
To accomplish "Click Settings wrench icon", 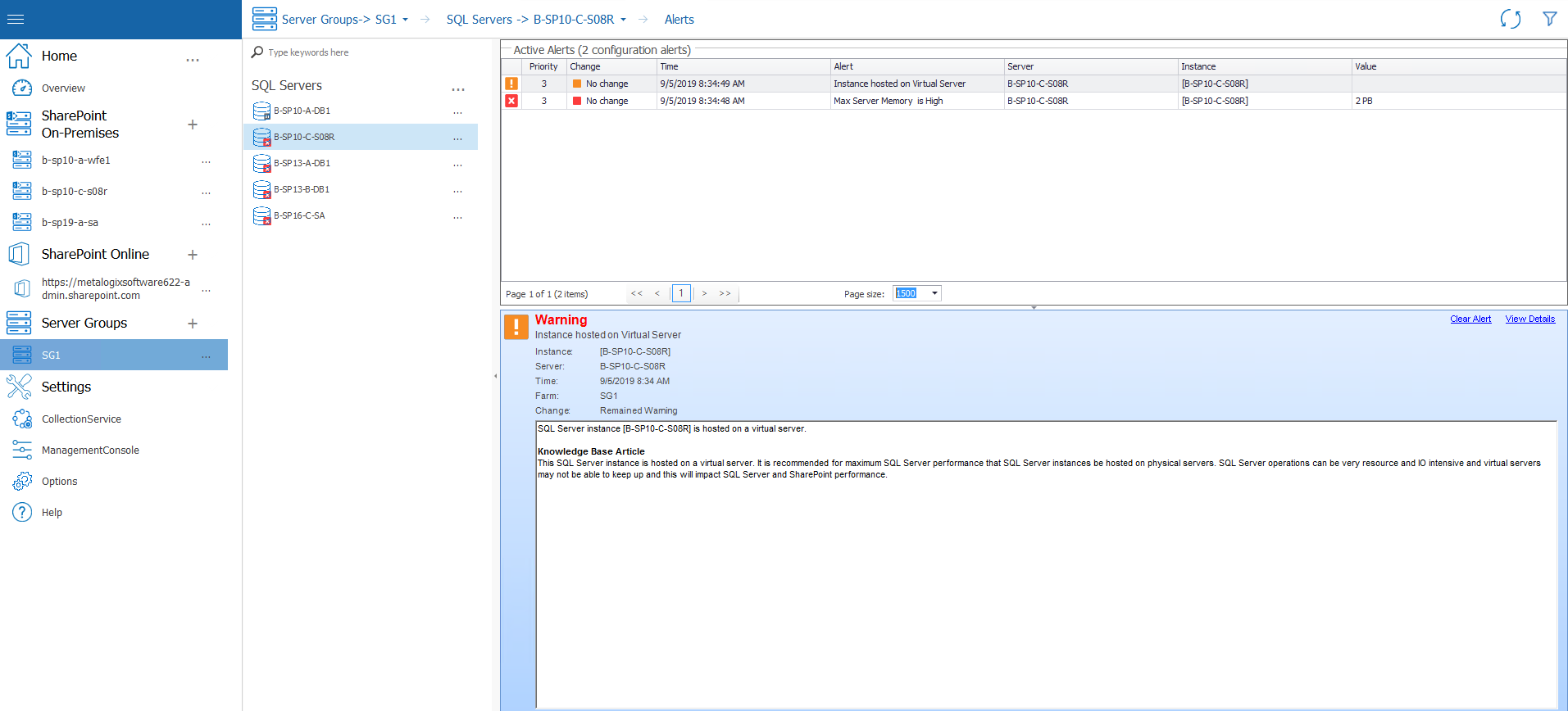I will click(19, 387).
